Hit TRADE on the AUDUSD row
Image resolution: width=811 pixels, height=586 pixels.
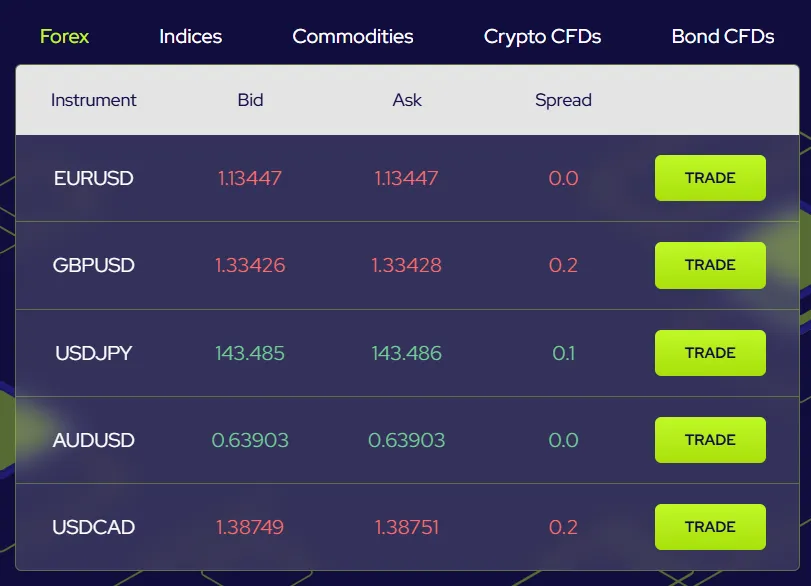click(x=710, y=440)
